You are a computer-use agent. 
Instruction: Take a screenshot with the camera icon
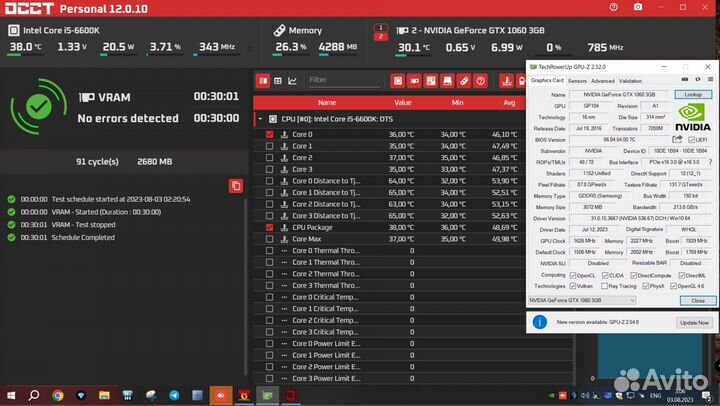click(639, 8)
